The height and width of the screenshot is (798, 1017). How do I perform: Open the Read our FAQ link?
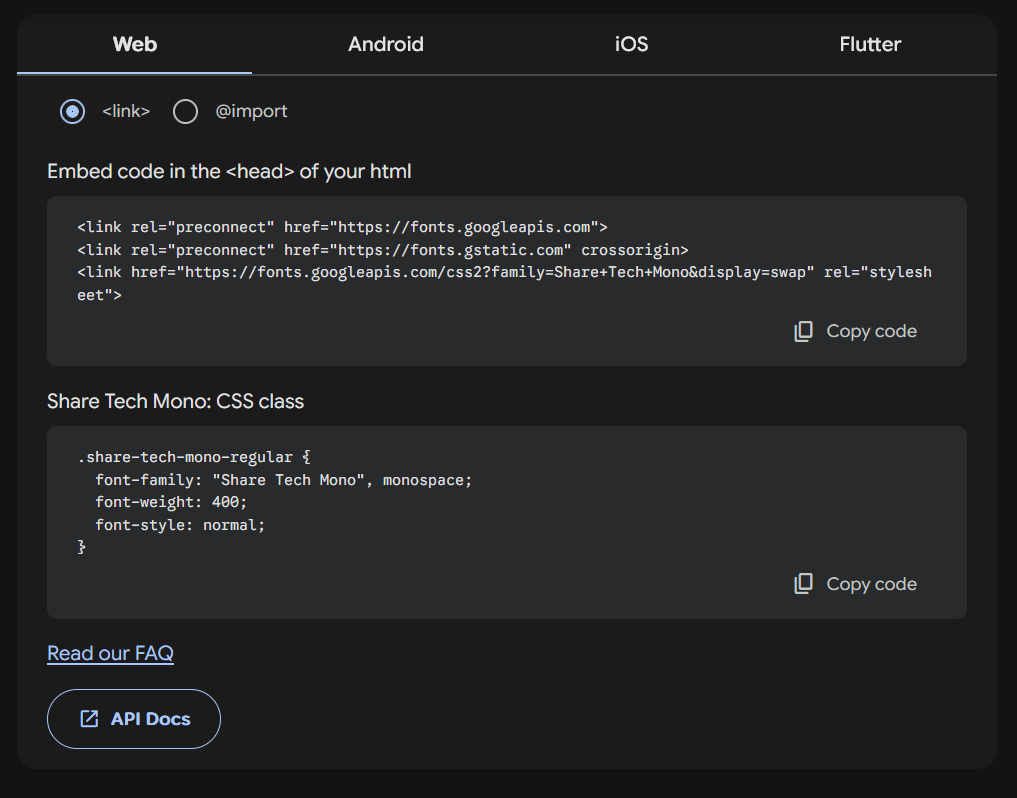click(110, 653)
